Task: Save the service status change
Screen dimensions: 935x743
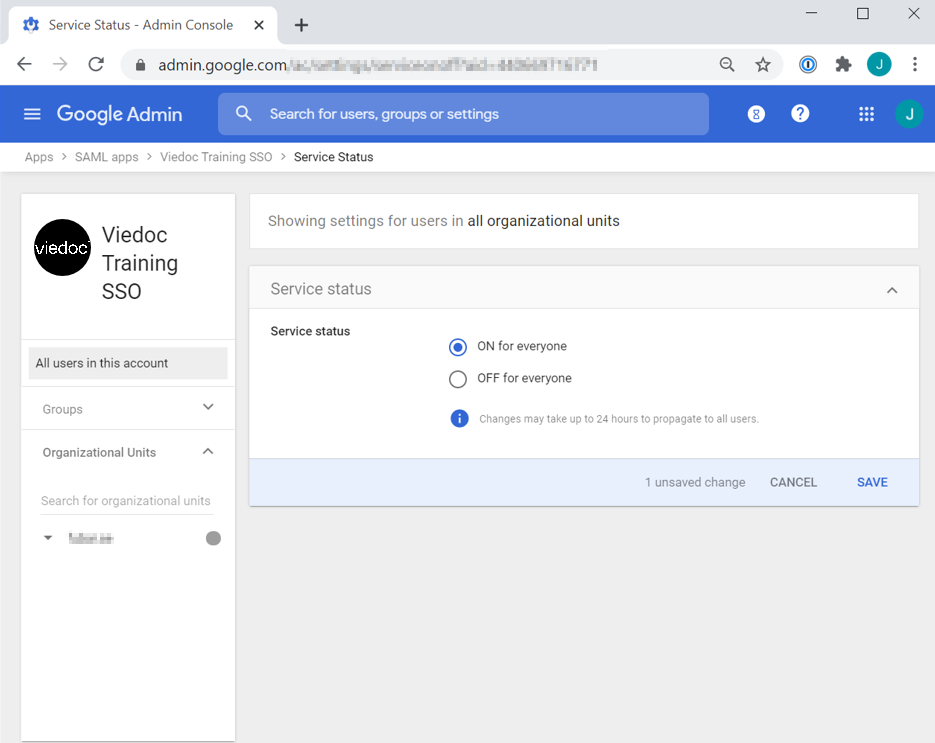Action: 872,482
